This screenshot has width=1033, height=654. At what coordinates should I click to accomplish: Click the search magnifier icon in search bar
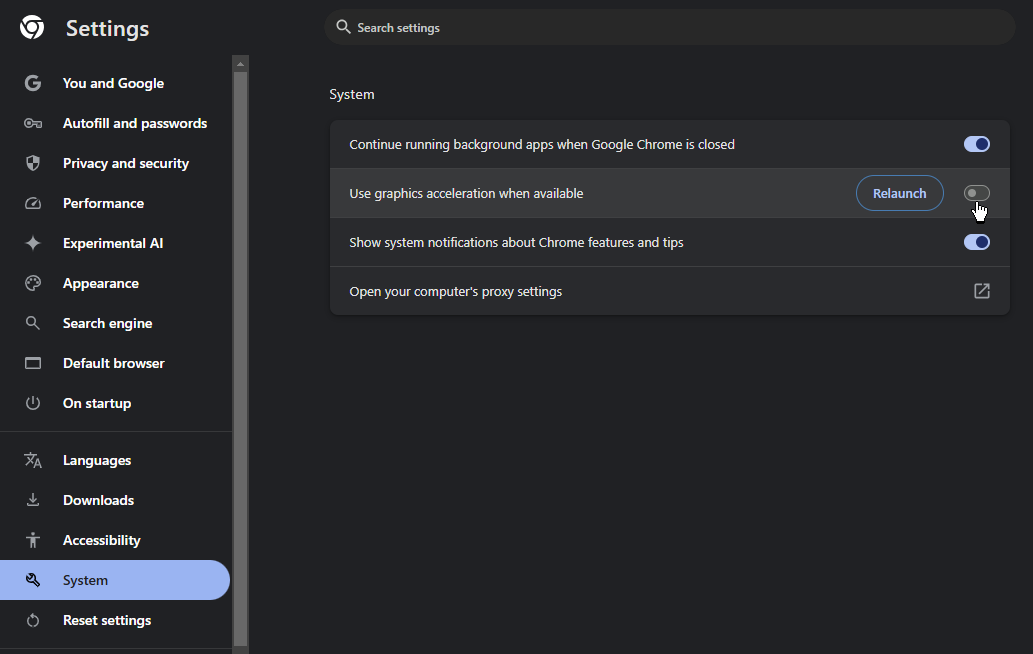(x=343, y=27)
